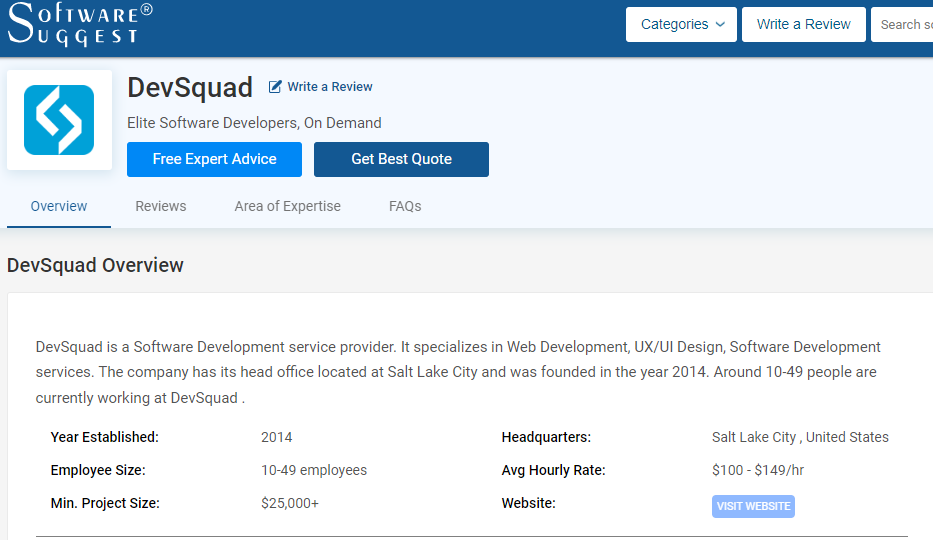
Task: Click the tagline Elite Software Developers, On Demand
Action: (254, 123)
